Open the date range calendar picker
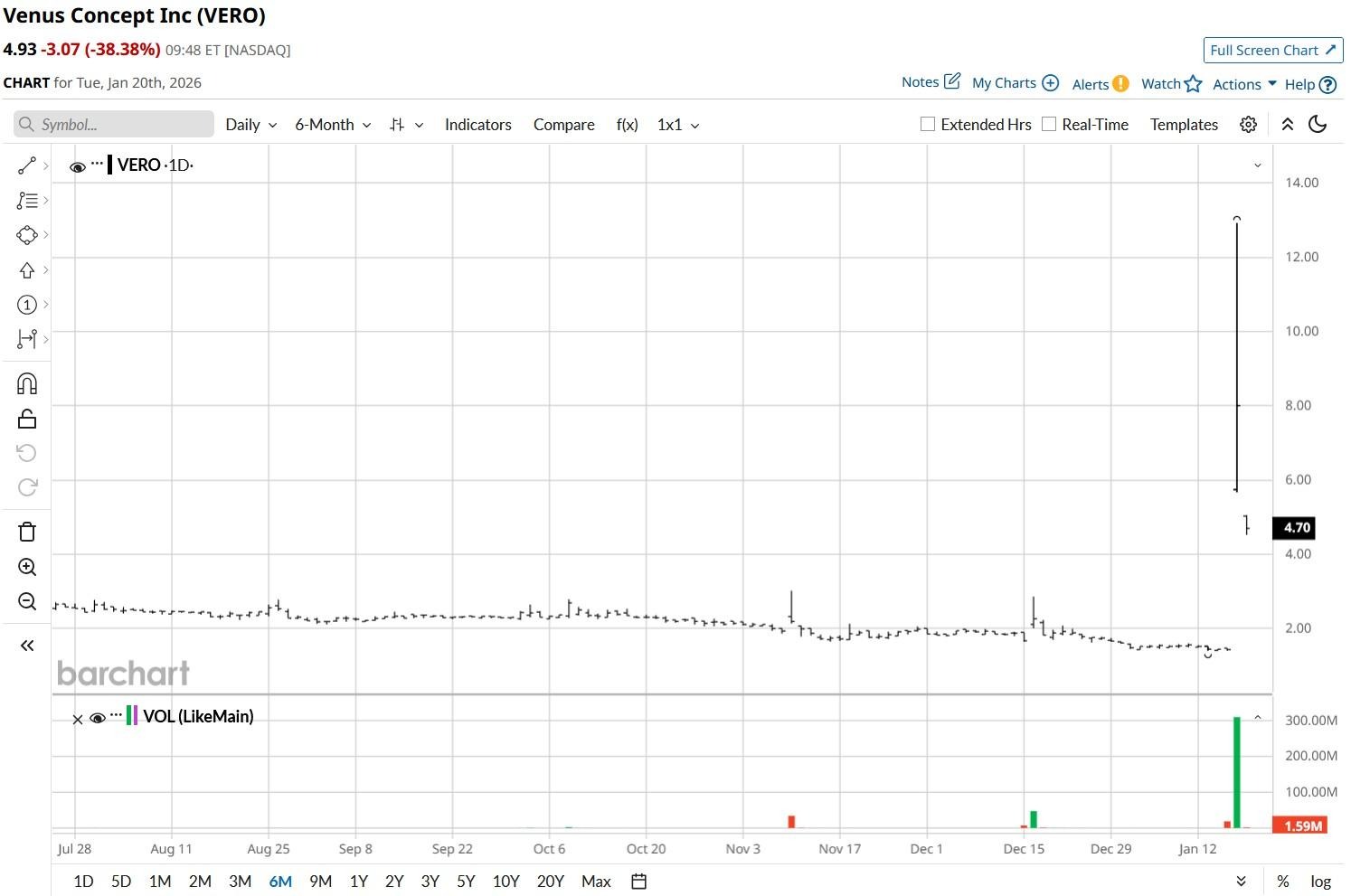 click(x=638, y=882)
